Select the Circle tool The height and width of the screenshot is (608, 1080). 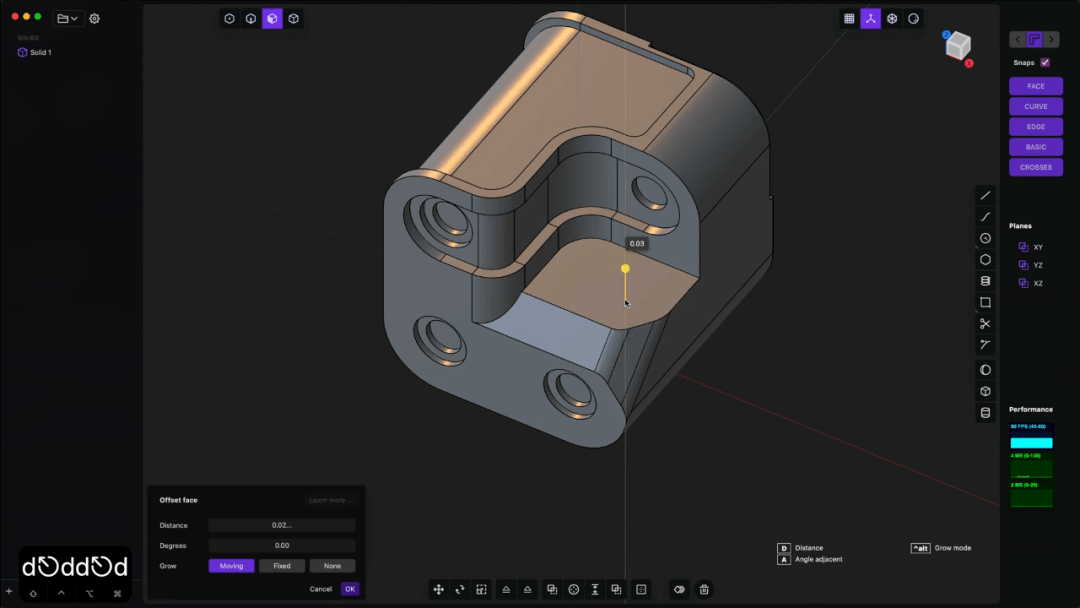coord(985,238)
